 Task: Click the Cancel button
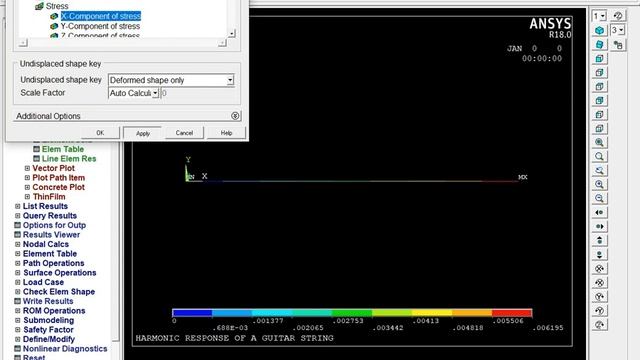coord(184,133)
